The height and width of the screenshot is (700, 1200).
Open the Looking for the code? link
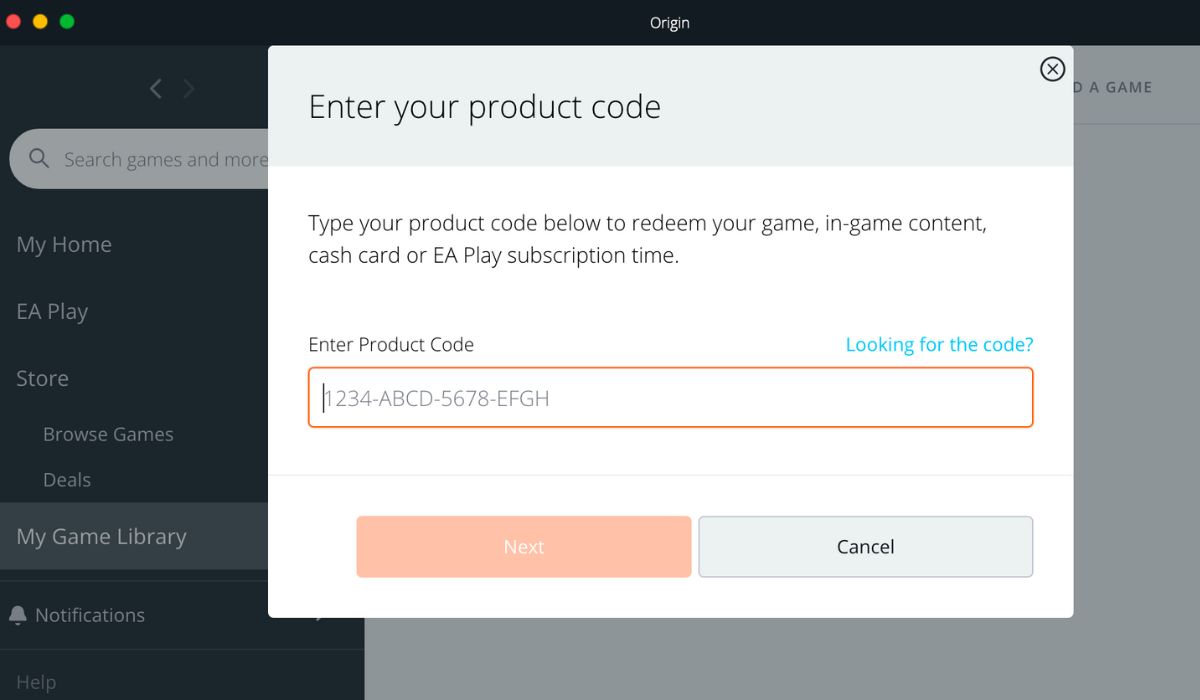point(939,344)
